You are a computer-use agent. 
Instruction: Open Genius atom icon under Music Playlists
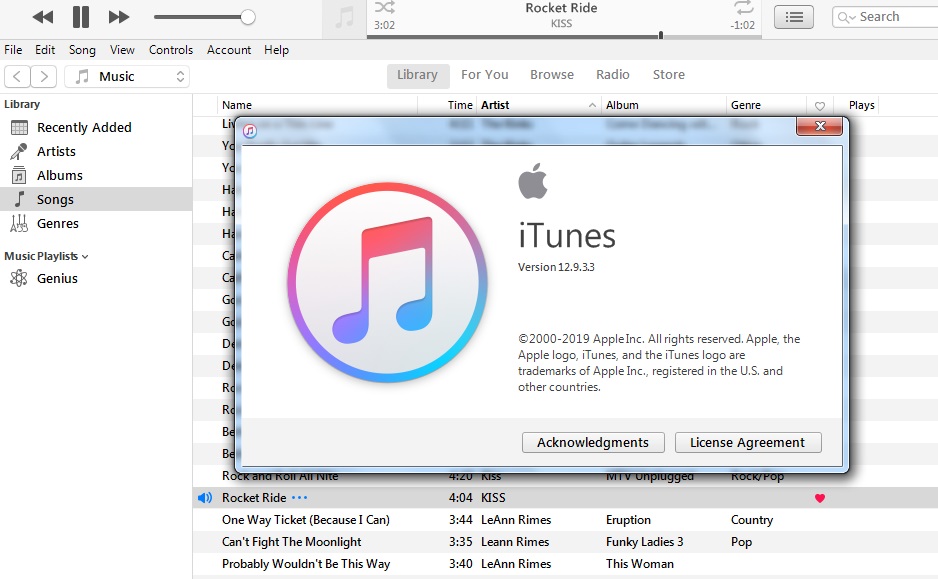19,278
